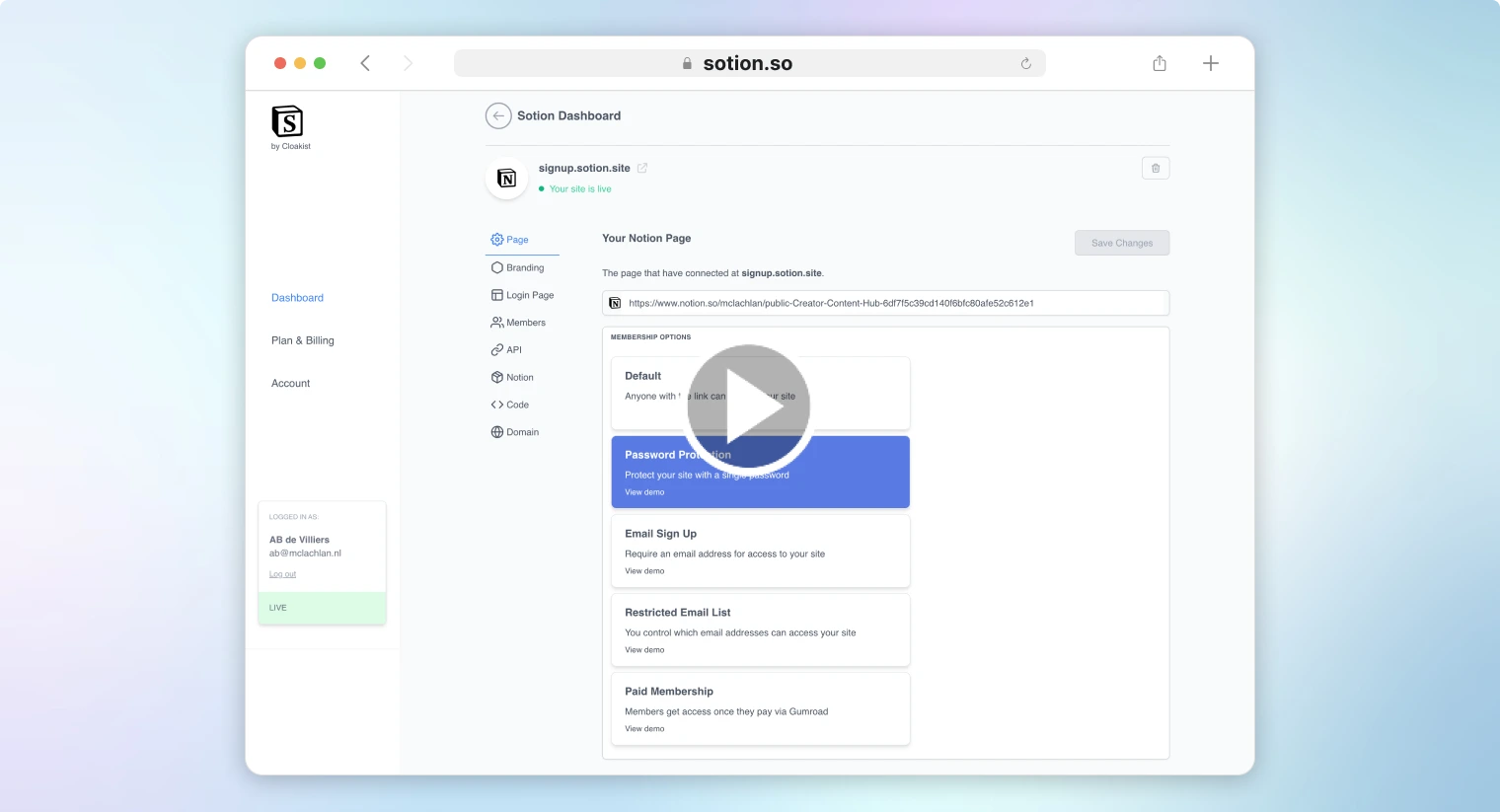This screenshot has width=1500, height=812.
Task: Click the padlock icon in address bar
Action: (687, 63)
